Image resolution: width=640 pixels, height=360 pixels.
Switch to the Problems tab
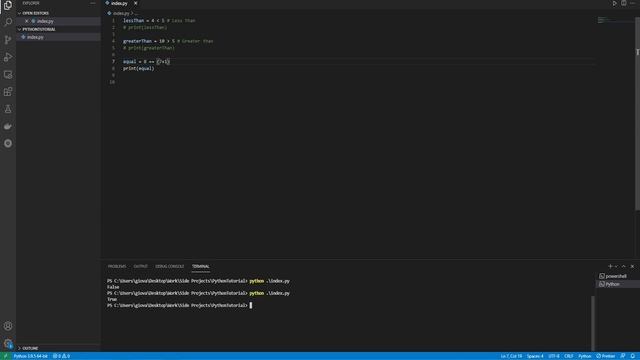[x=117, y=267]
